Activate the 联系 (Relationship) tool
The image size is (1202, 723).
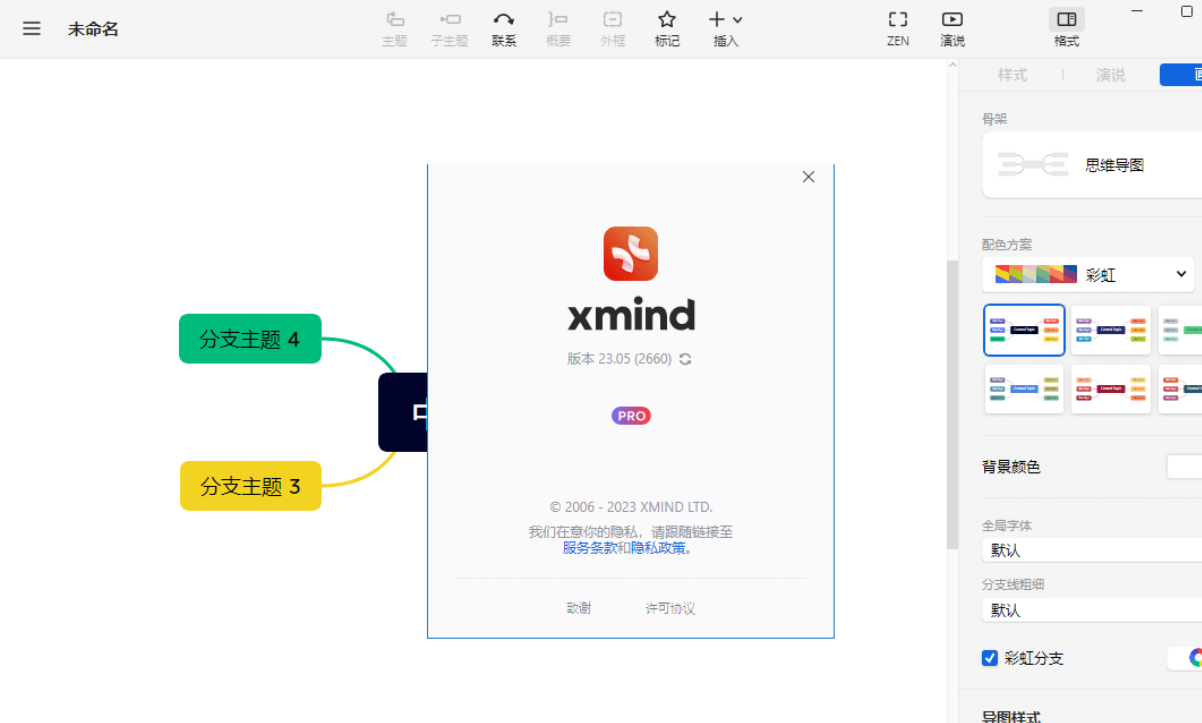[503, 28]
